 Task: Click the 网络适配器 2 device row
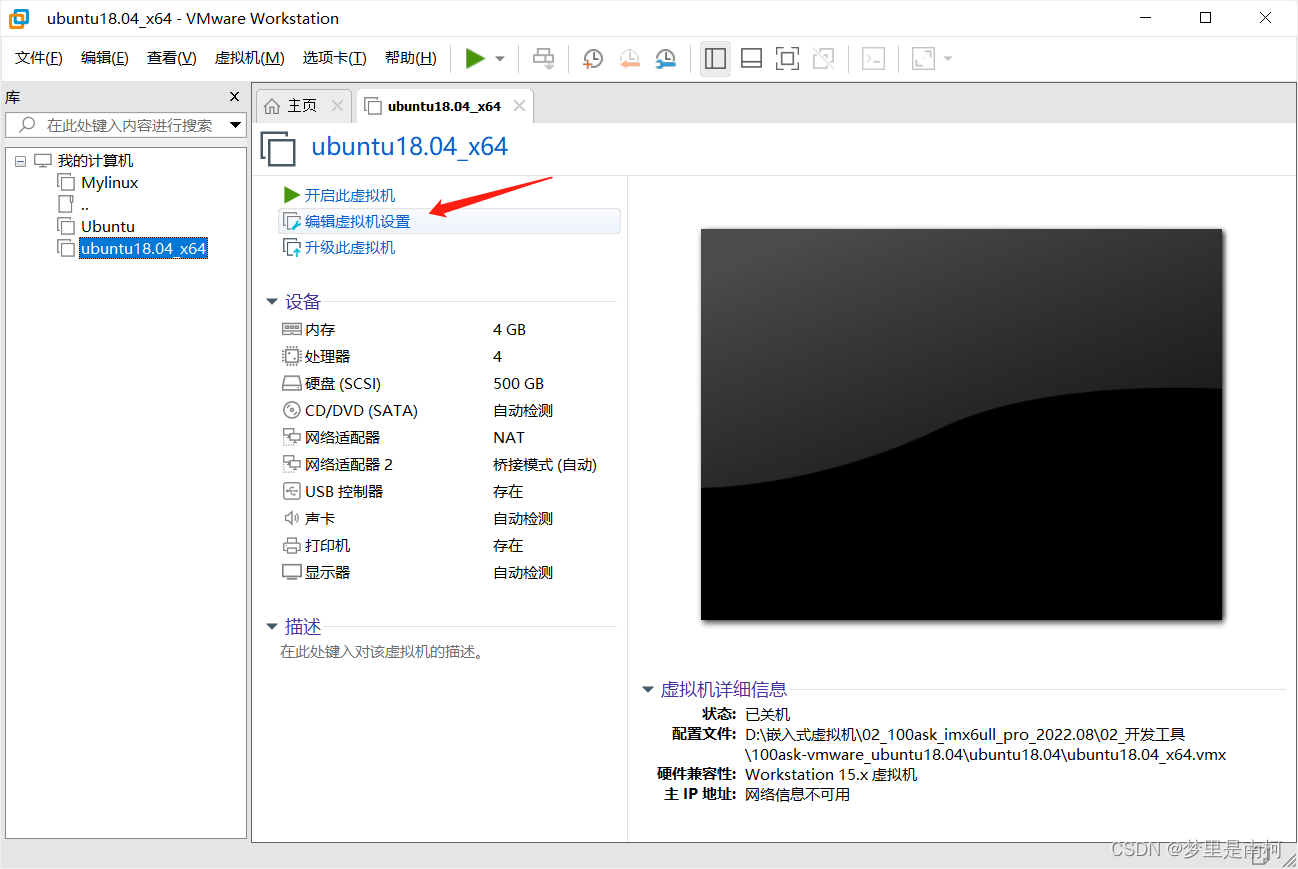coord(449,464)
